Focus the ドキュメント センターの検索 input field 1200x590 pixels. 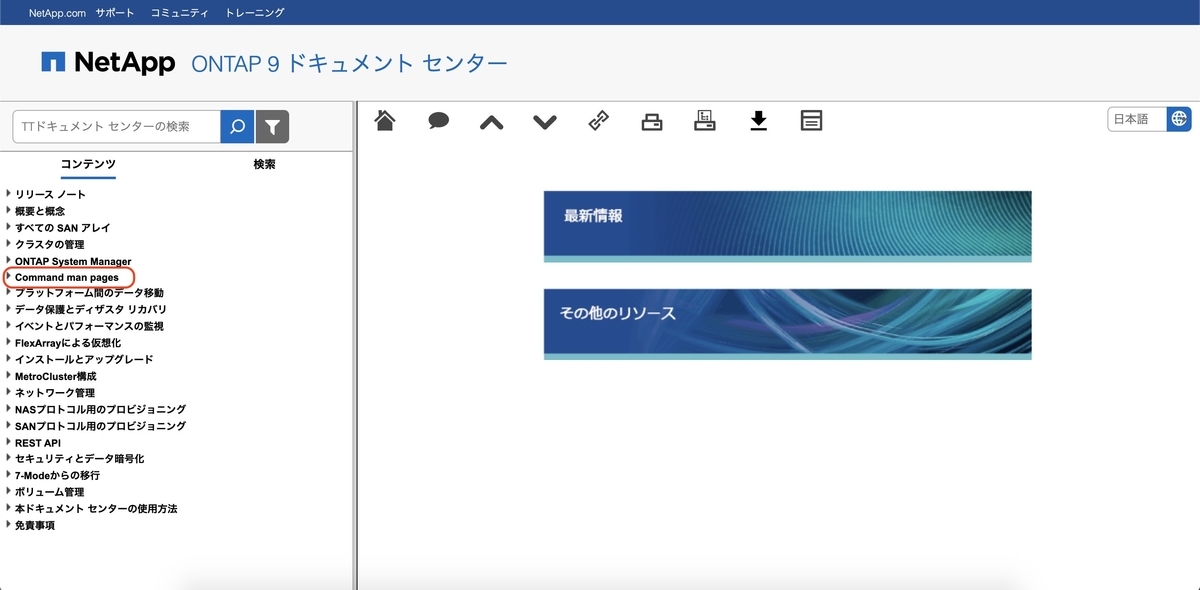click(x=116, y=127)
